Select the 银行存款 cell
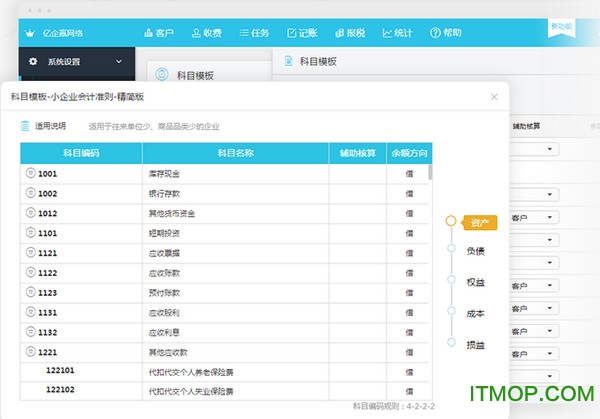This screenshot has height=419, width=600. [x=235, y=194]
